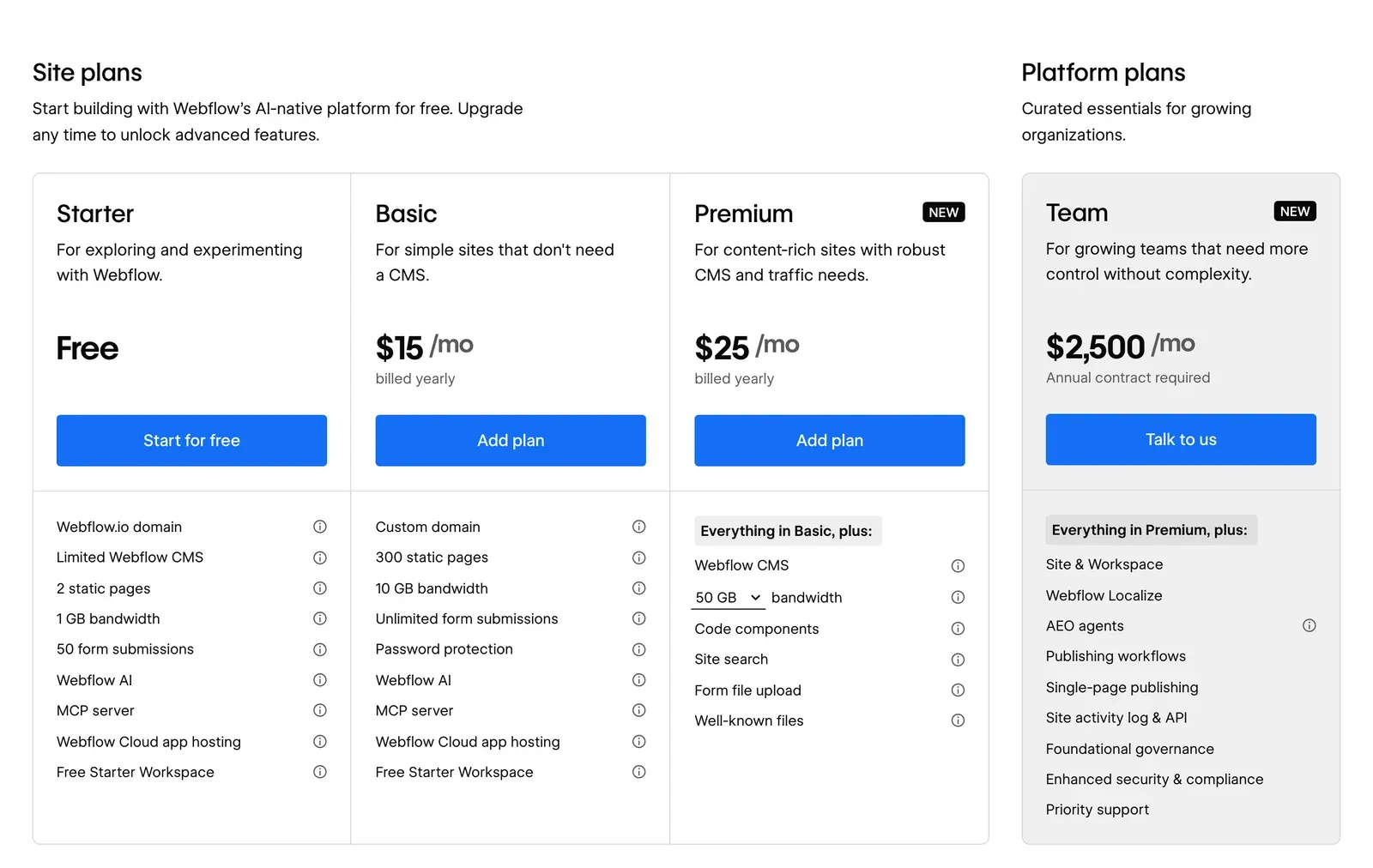Click Add plan under Premium
The image size is (1373, 868).
click(830, 441)
